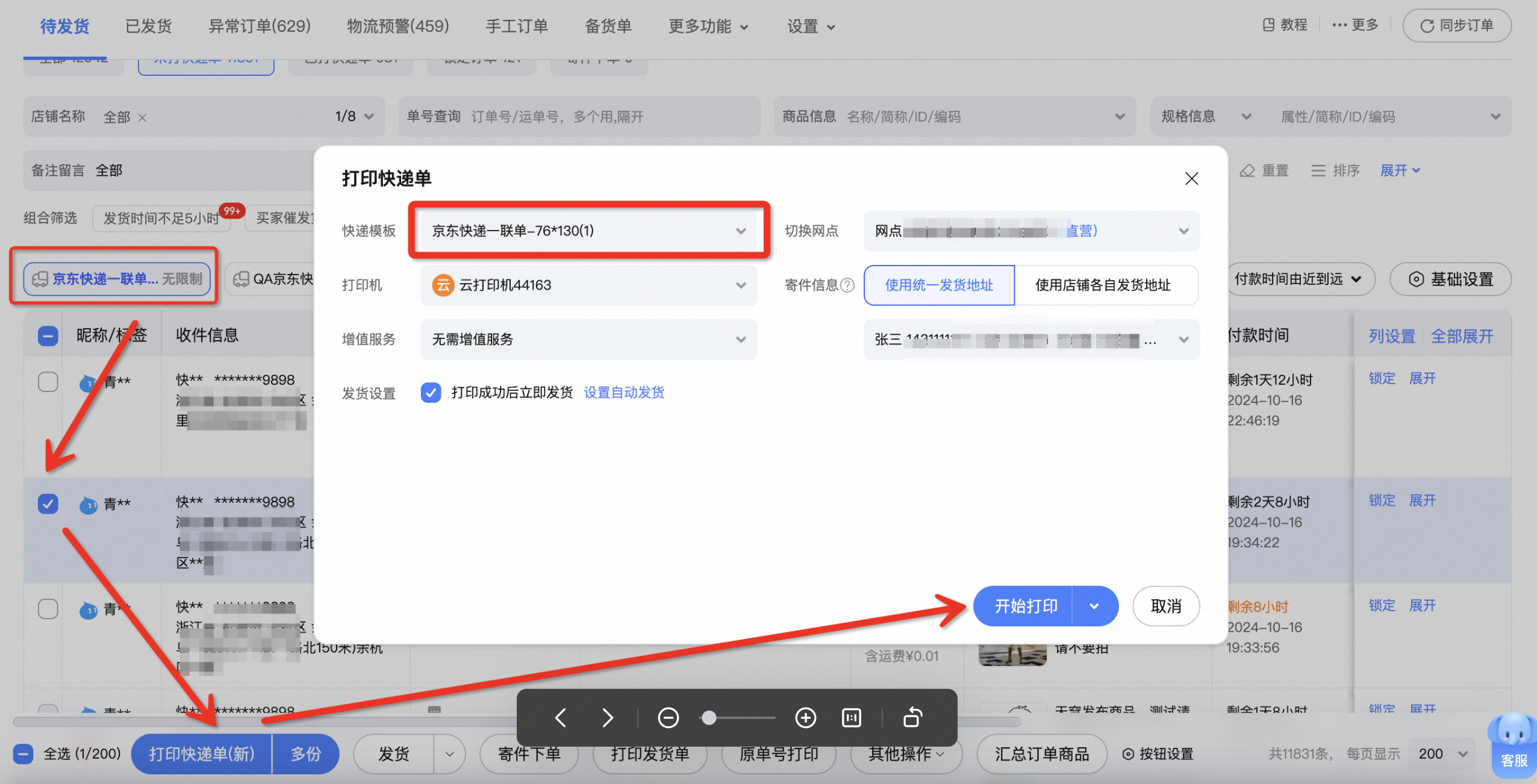Click the 取消 button
This screenshot has height=784, width=1537.
tap(1166, 606)
